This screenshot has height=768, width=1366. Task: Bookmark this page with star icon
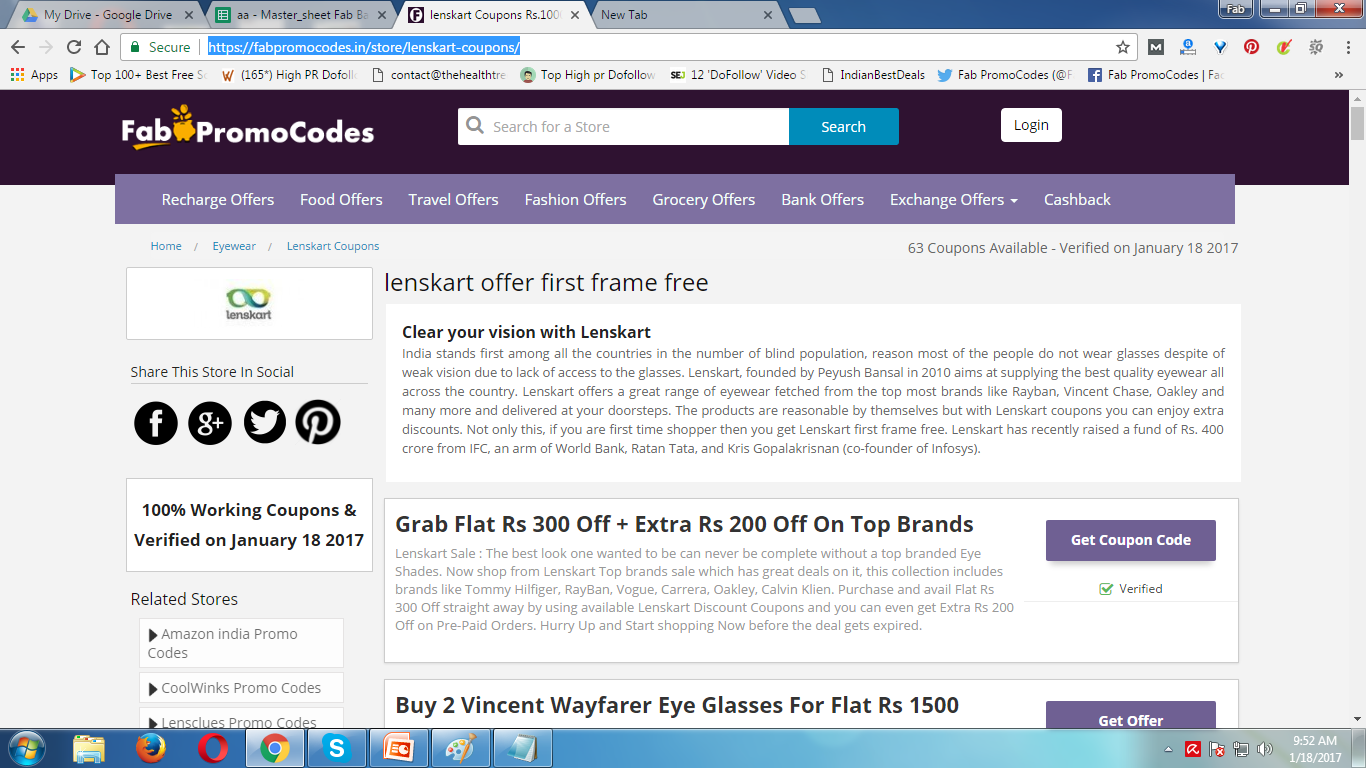click(1123, 47)
